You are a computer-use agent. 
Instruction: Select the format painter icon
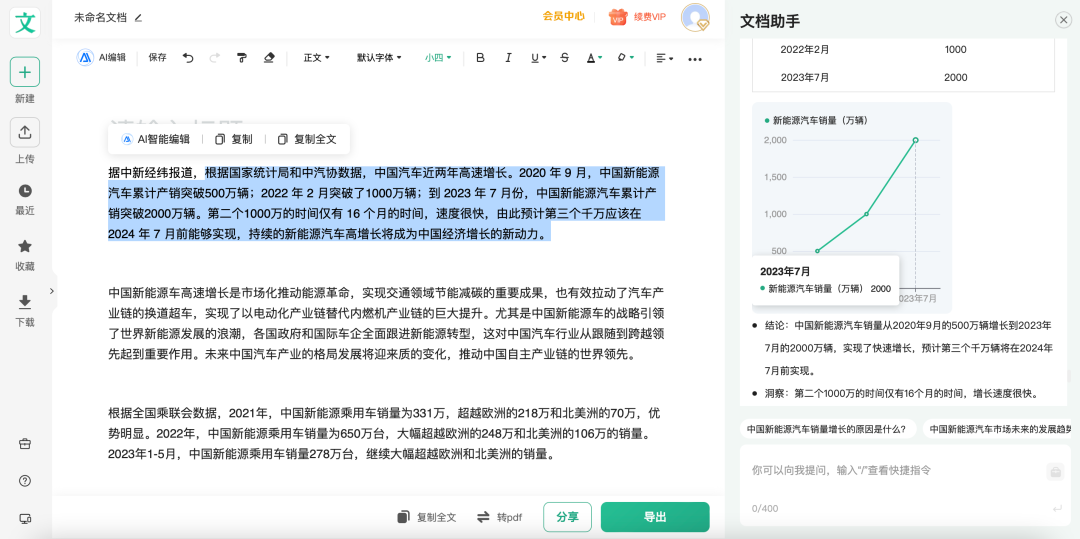point(242,58)
